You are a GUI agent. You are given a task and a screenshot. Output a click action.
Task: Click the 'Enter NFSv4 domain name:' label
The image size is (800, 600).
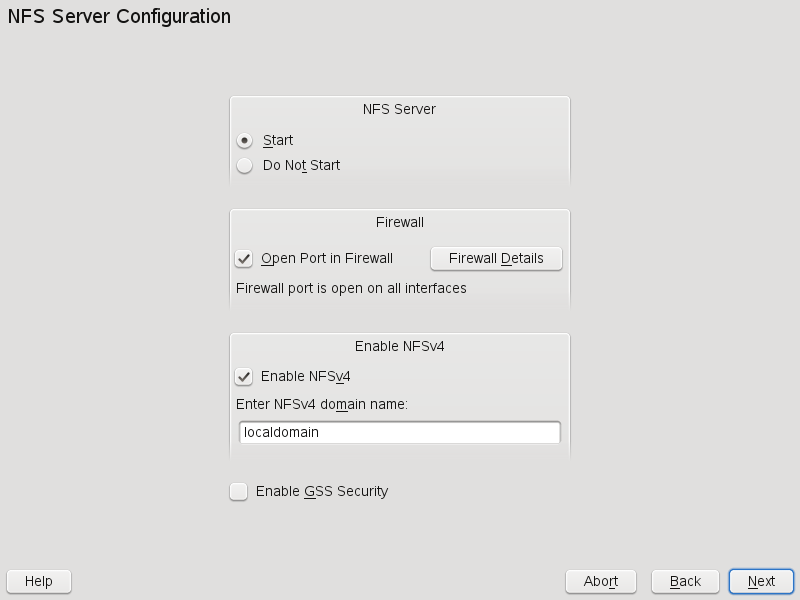pos(321,405)
